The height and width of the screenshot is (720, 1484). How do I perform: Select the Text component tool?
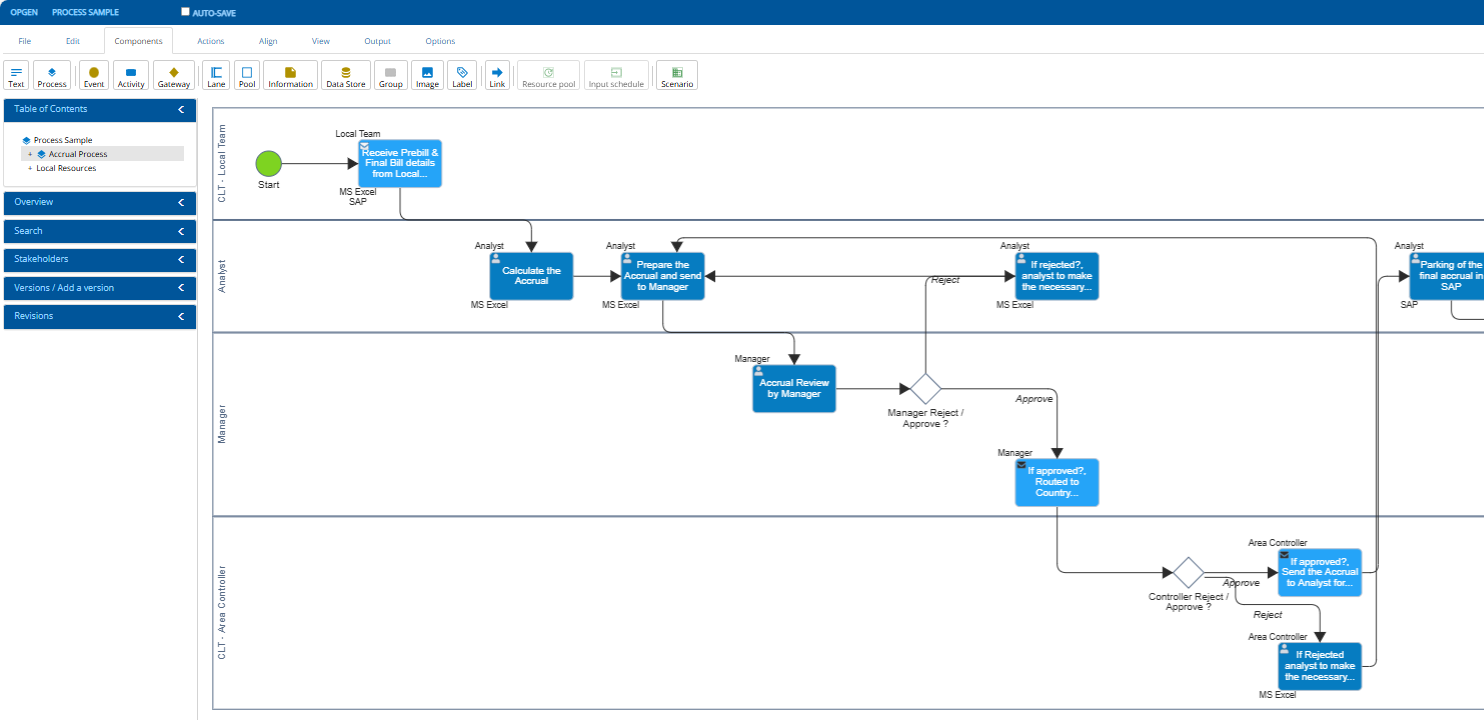coord(16,76)
